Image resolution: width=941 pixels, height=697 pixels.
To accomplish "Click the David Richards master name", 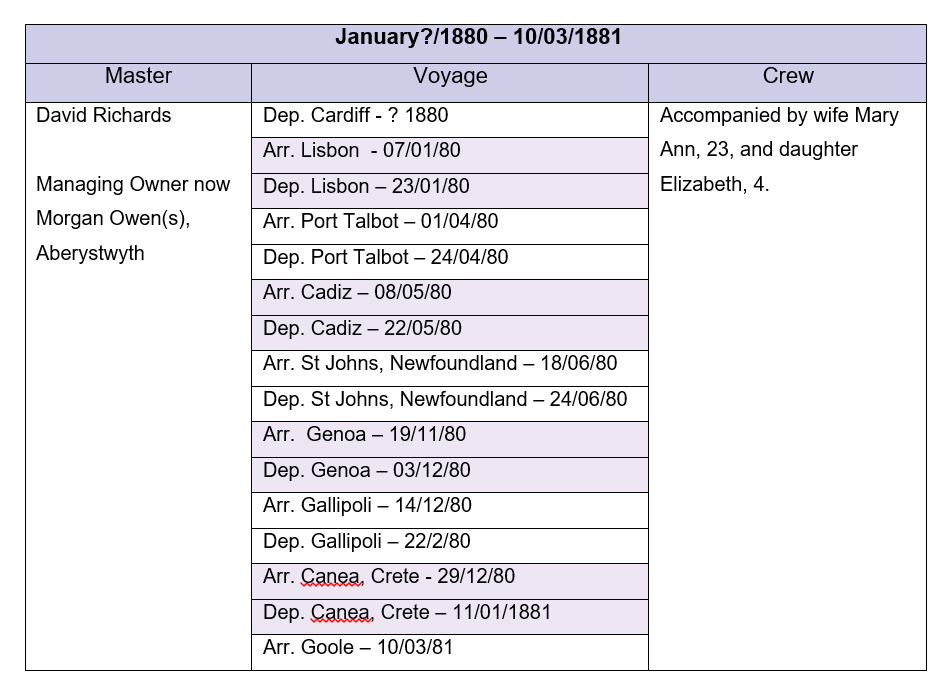I will 103,115.
